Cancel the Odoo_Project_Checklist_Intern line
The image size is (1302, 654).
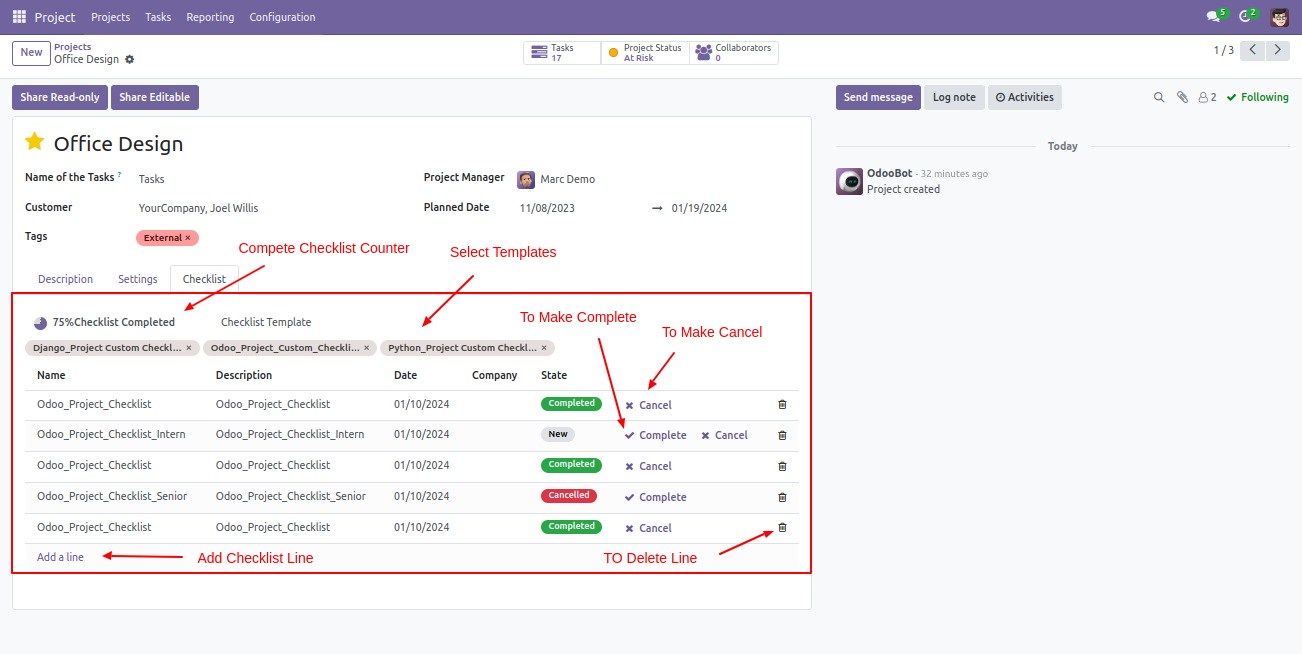[724, 435]
